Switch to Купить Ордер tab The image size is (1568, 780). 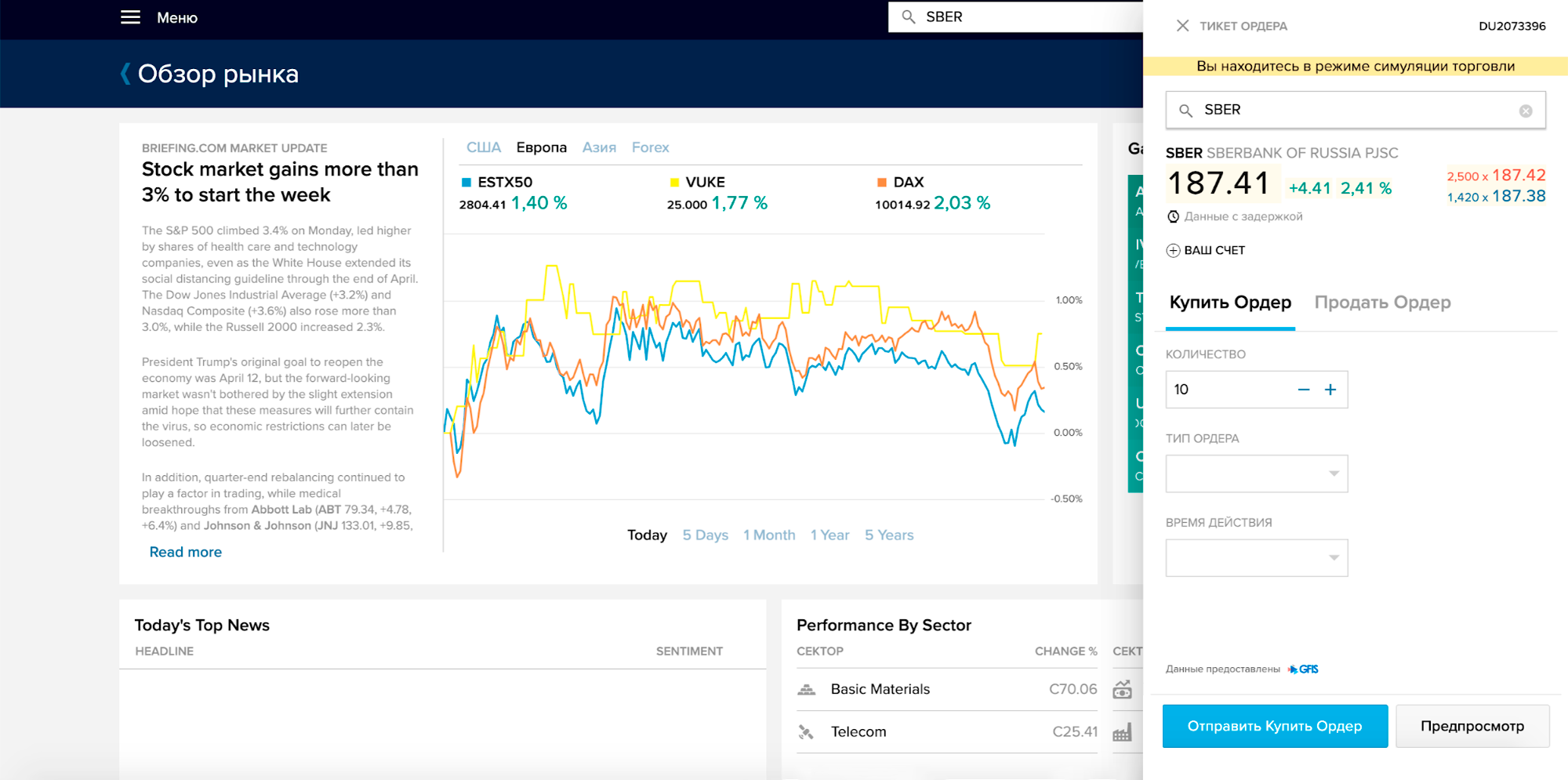[x=1230, y=303]
